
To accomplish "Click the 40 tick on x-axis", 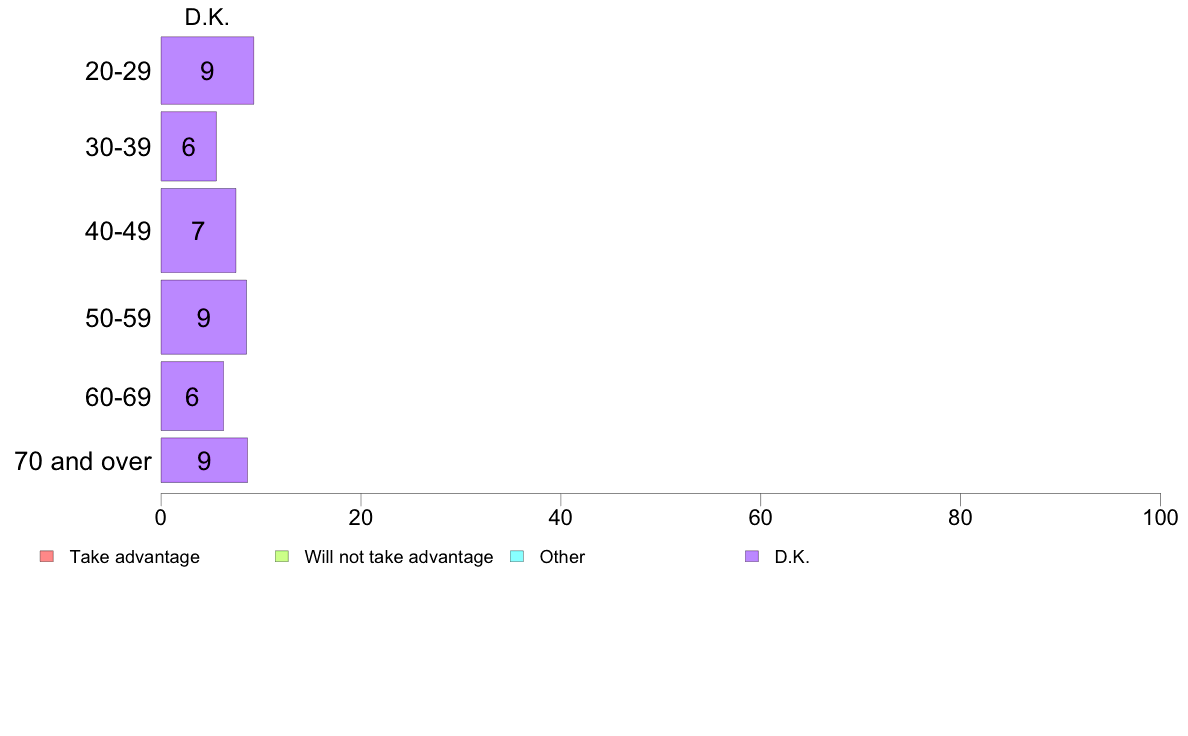I will coord(561,518).
